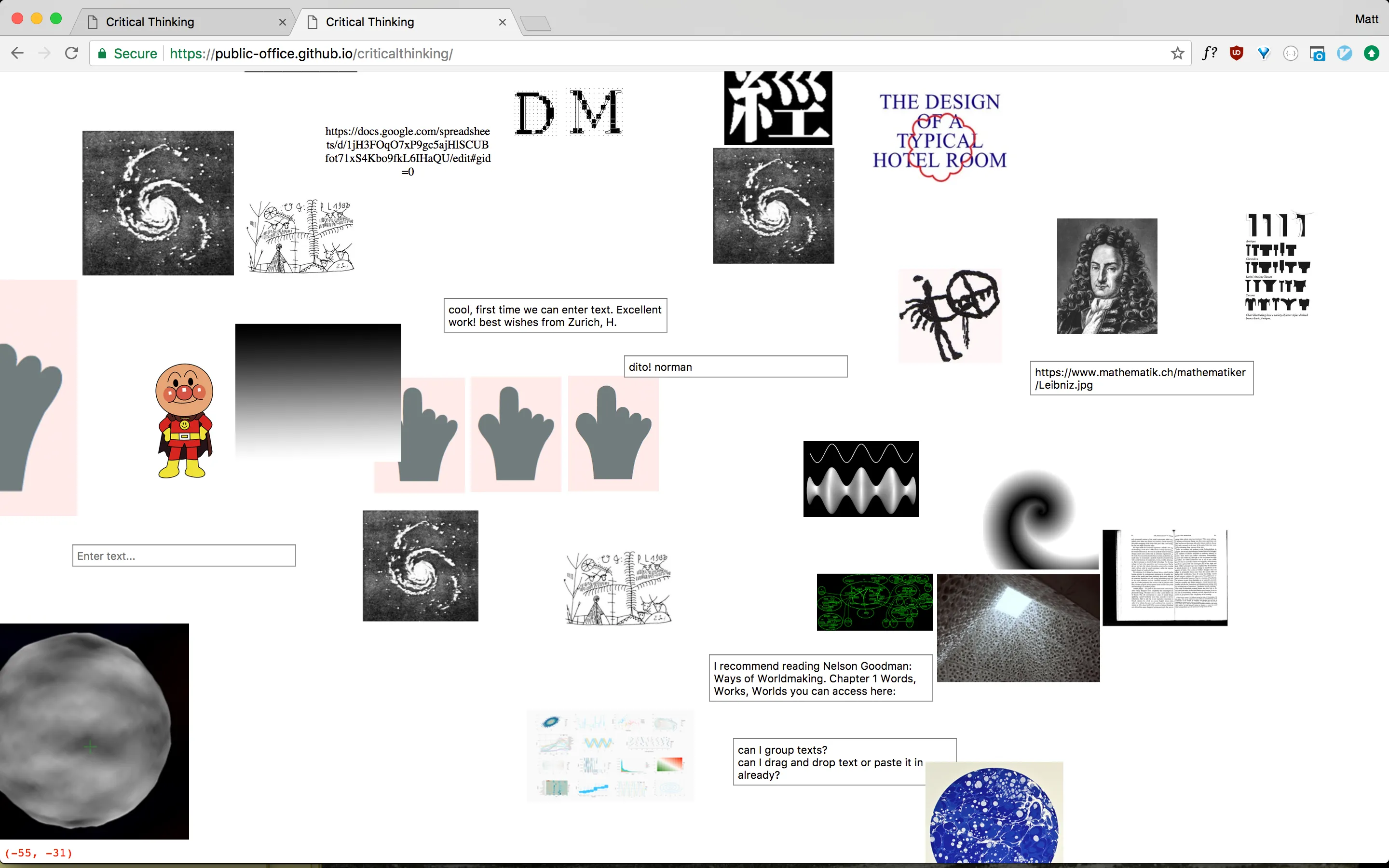Click the rightmost of three grey hand images
Image resolution: width=1389 pixels, height=868 pixels.
point(613,434)
